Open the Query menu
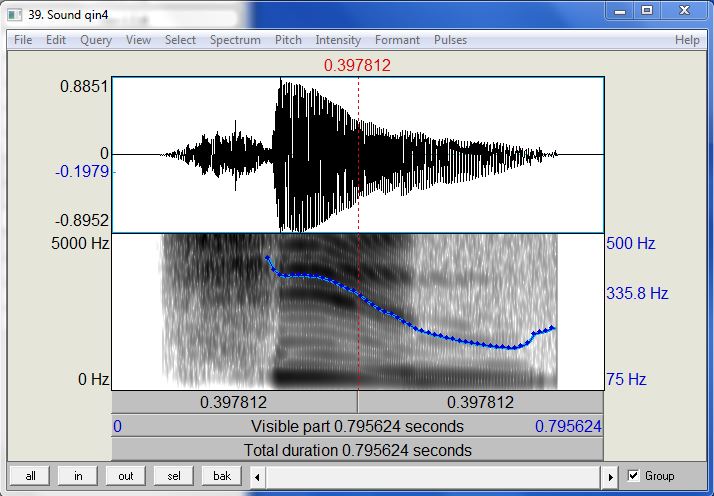Viewport: 714px width, 496px height. (96, 40)
